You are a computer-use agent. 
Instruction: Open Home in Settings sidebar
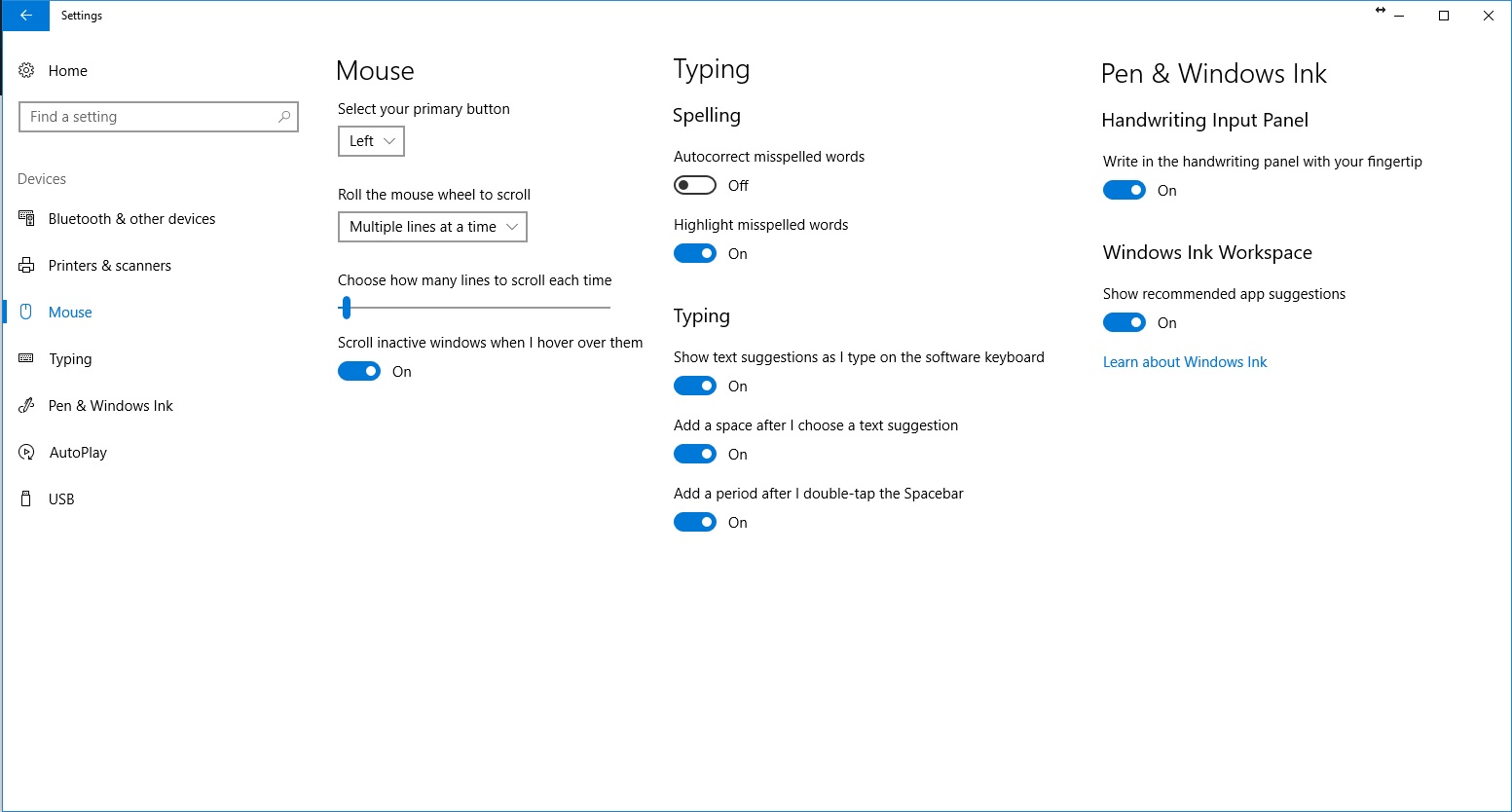(68, 70)
